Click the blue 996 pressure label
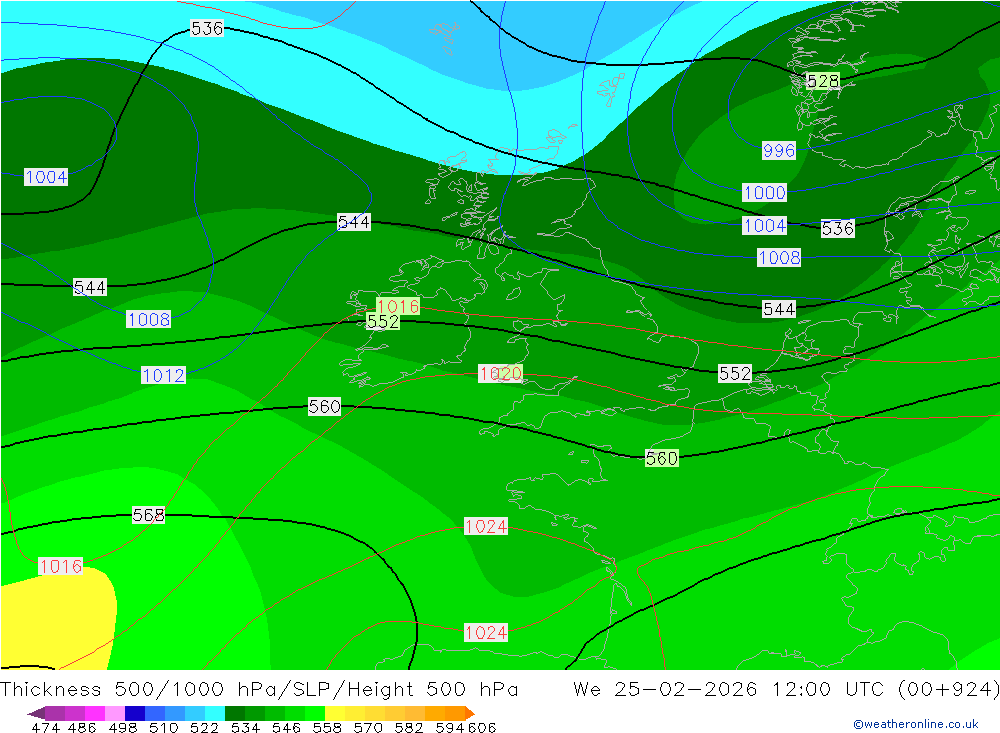The image size is (1000, 733). [x=779, y=151]
